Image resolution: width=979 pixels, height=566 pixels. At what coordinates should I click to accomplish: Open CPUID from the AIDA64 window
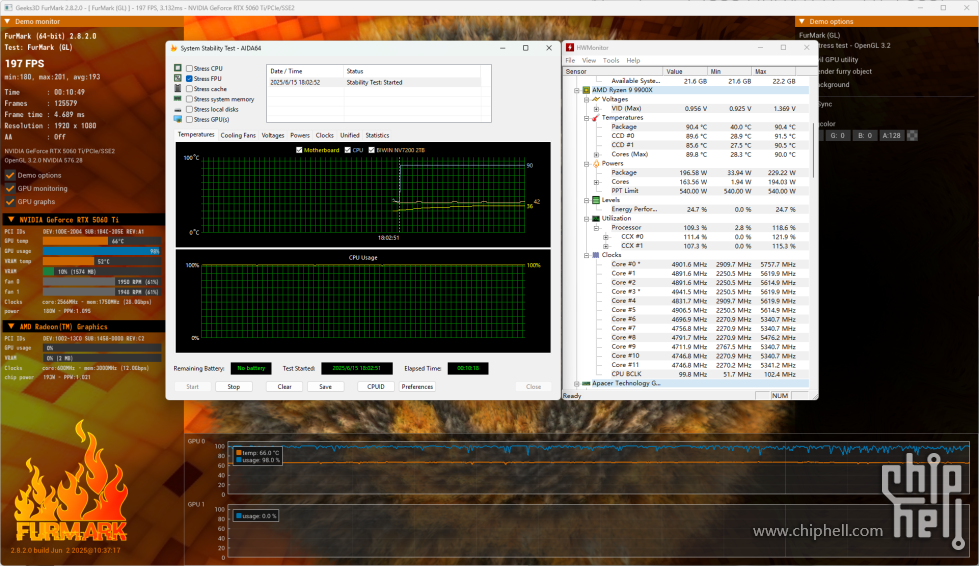point(376,387)
